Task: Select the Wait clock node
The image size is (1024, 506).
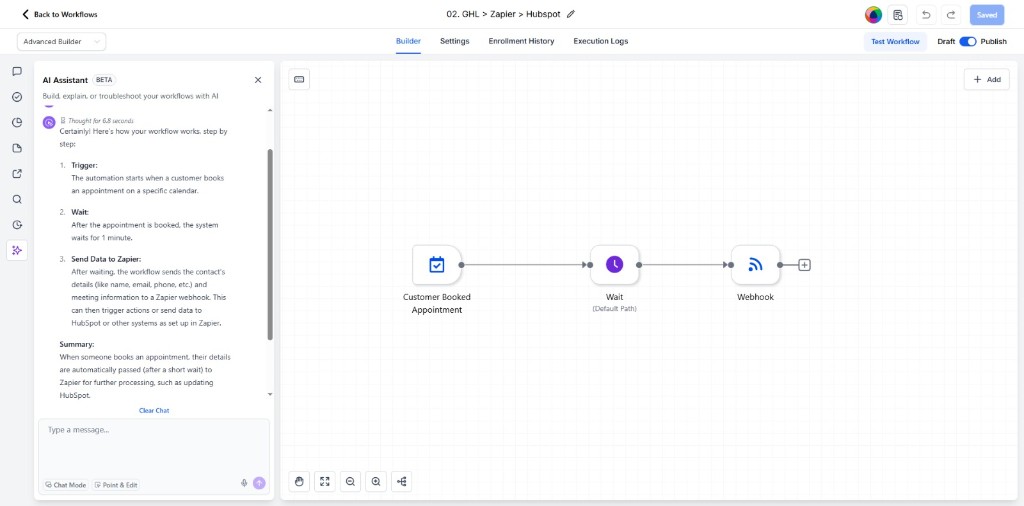Action: click(x=614, y=264)
